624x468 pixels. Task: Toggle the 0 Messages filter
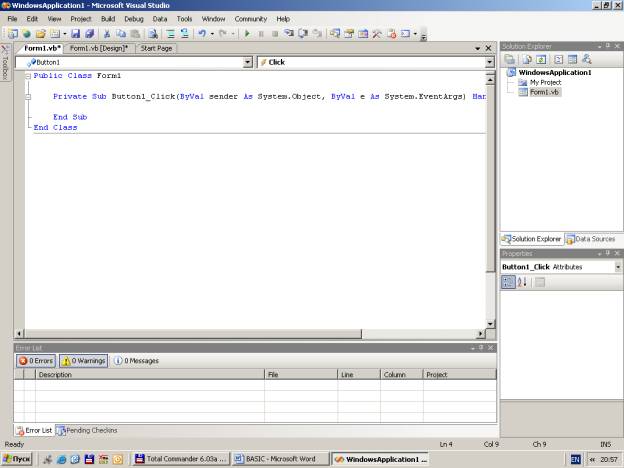pyautogui.click(x=136, y=361)
